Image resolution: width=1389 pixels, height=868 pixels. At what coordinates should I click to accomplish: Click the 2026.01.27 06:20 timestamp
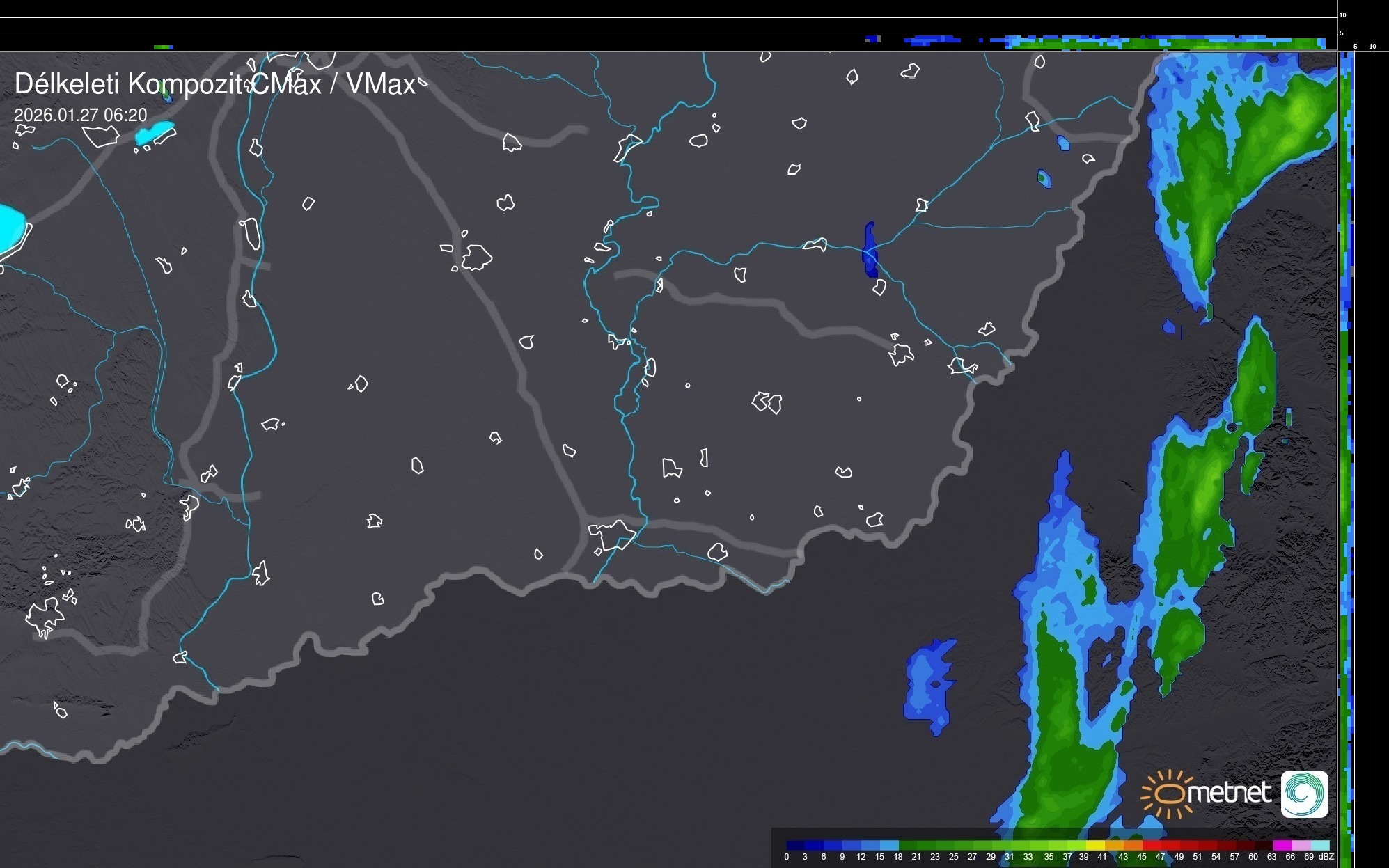pos(81,115)
